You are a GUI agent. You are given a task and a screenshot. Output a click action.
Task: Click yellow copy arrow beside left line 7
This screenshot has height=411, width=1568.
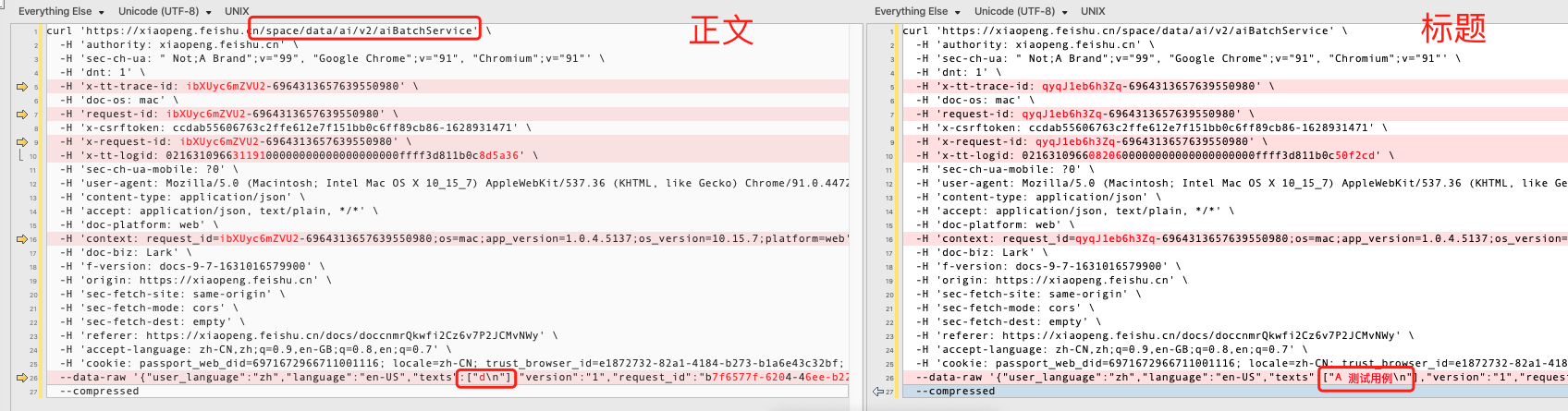22,115
